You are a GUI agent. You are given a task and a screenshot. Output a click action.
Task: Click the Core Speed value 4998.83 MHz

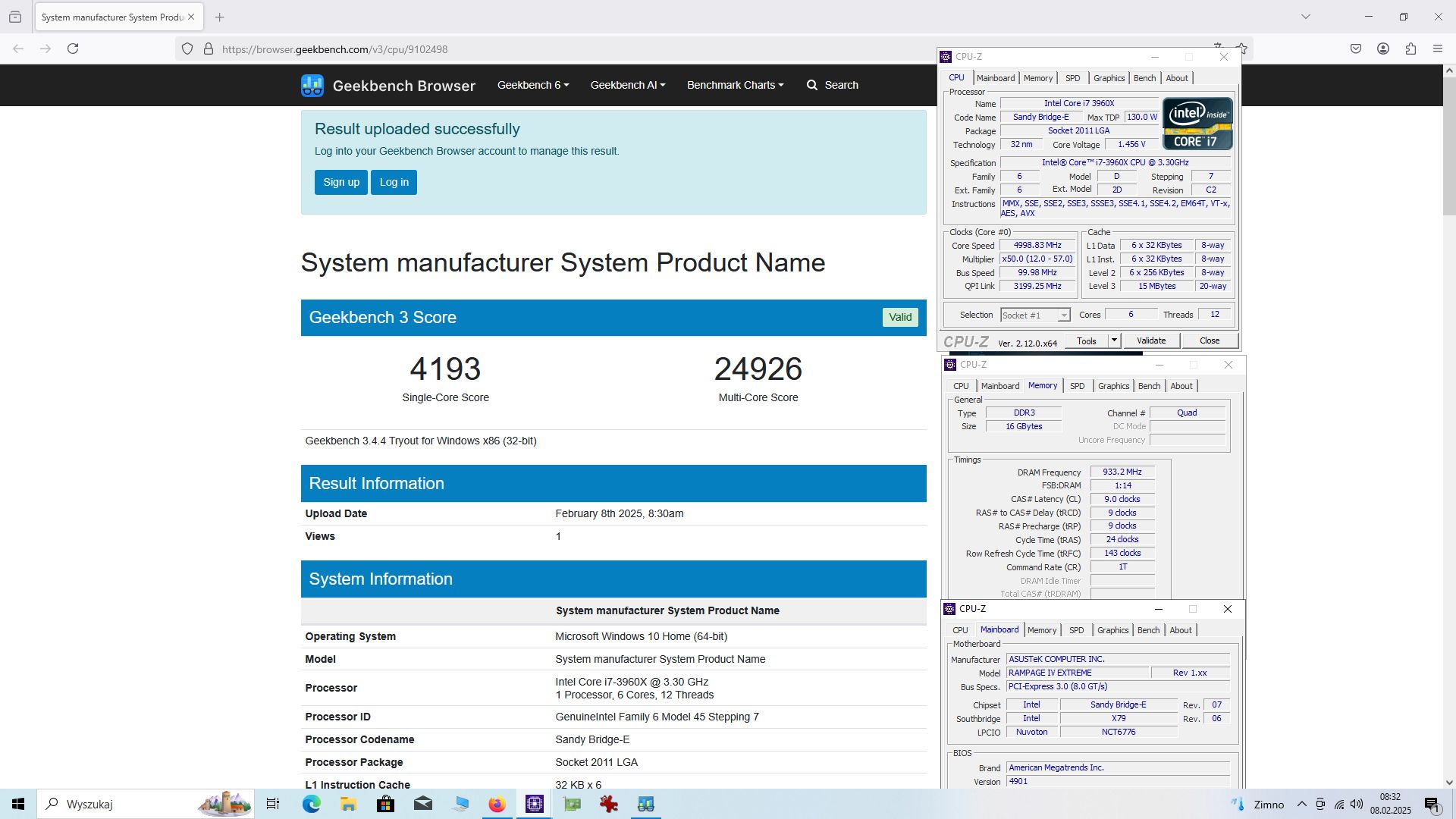(x=1037, y=246)
